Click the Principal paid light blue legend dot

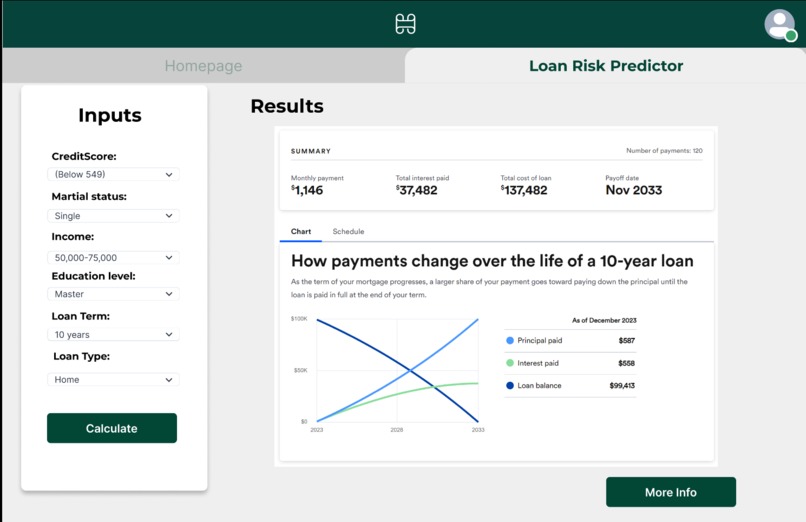tap(510, 340)
